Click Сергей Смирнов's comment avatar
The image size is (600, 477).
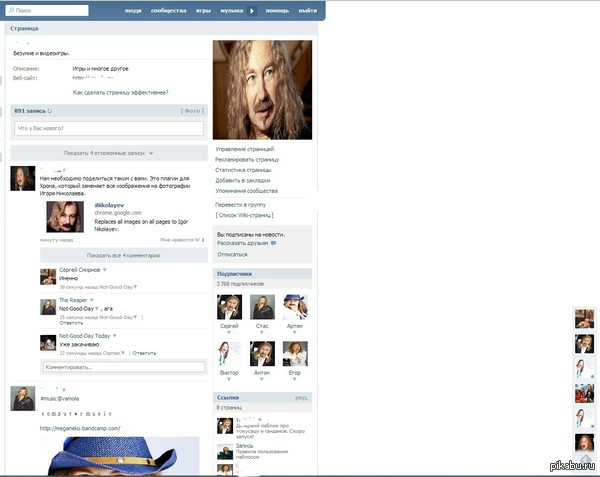pos(49,277)
